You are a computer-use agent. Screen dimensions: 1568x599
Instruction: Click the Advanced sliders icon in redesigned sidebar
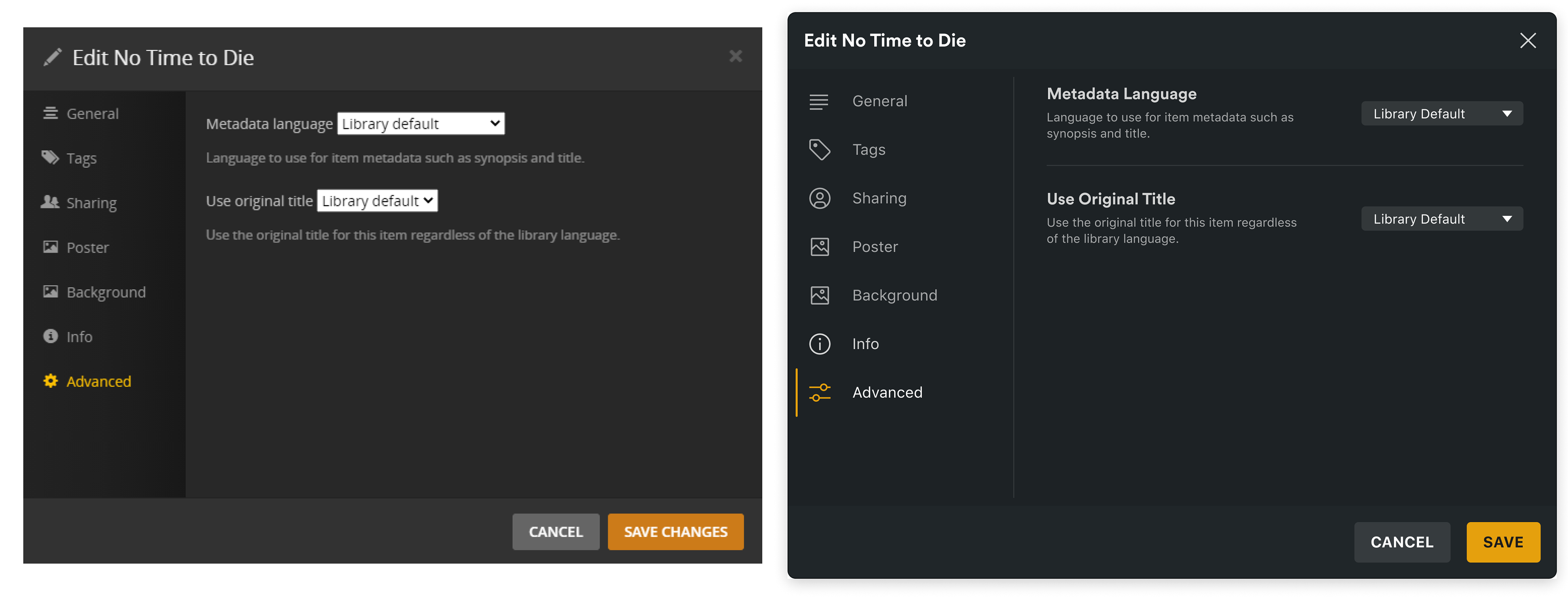tap(819, 393)
